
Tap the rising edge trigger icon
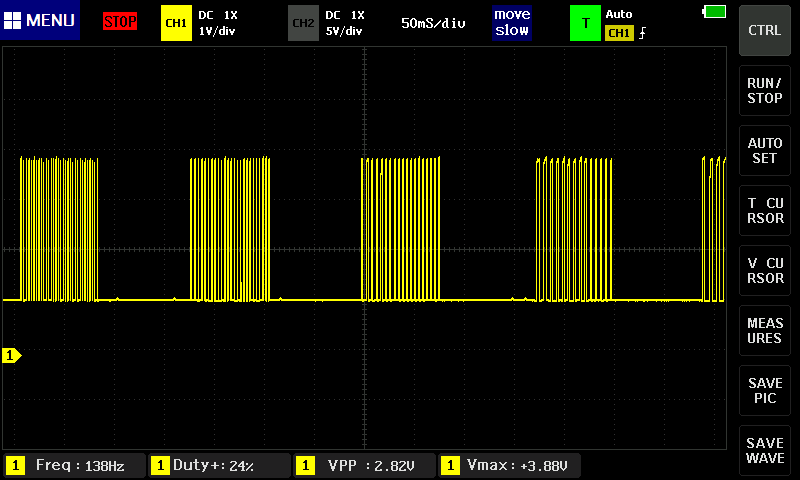(642, 33)
